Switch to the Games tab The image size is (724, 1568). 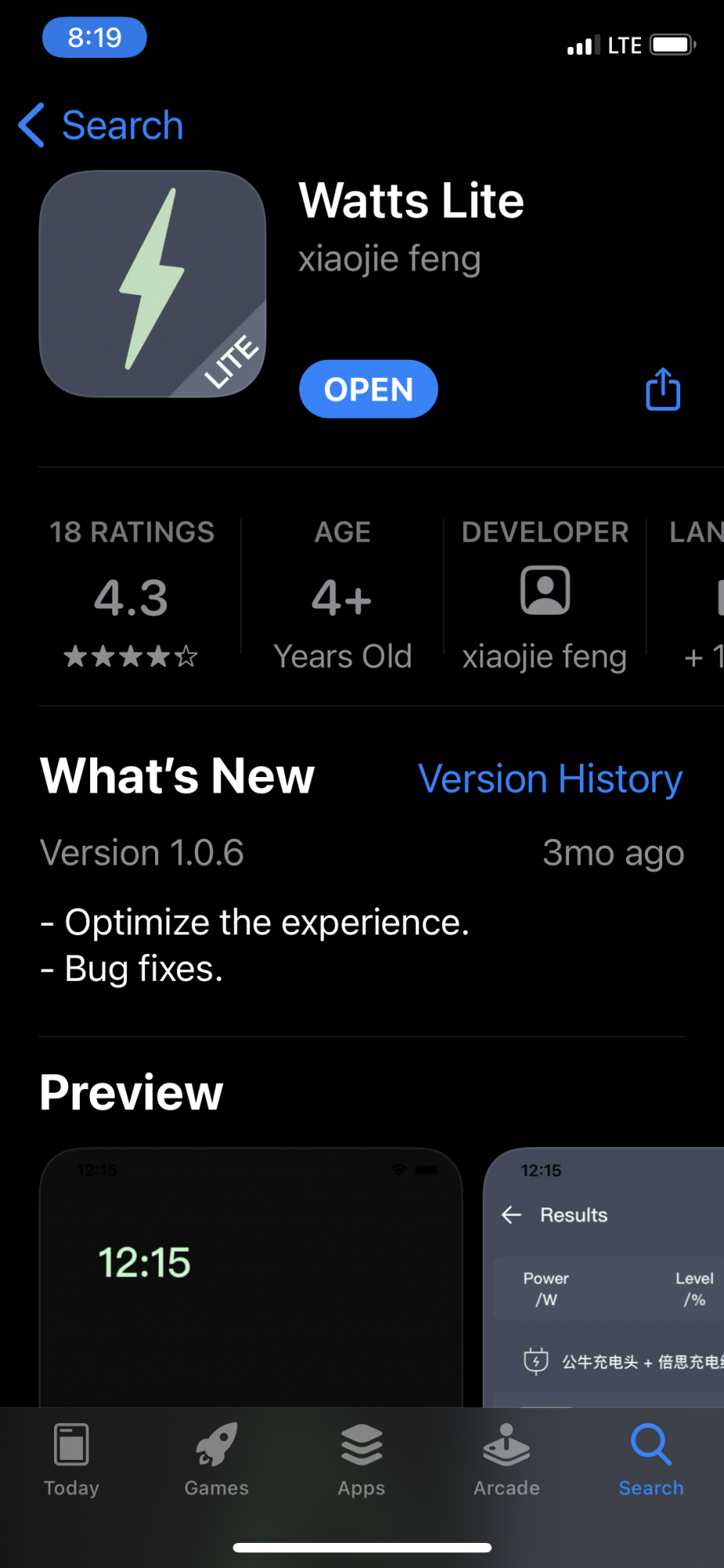point(216,1461)
